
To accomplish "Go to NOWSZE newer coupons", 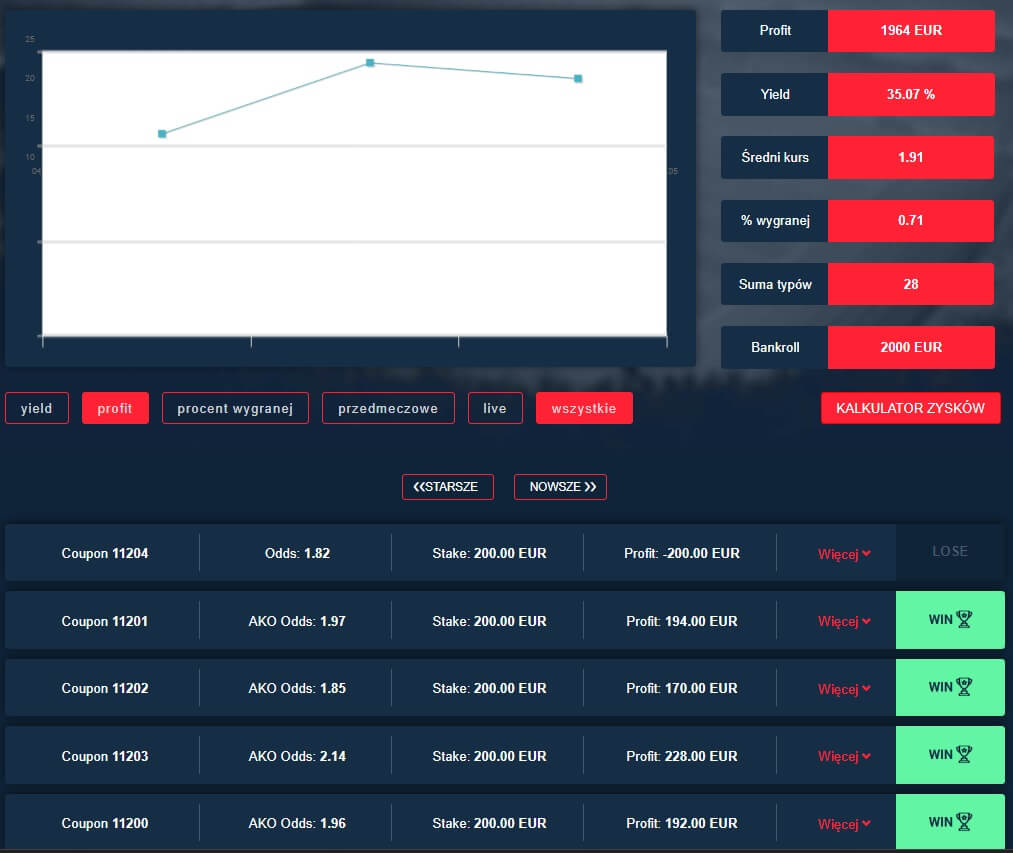I will (x=560, y=487).
